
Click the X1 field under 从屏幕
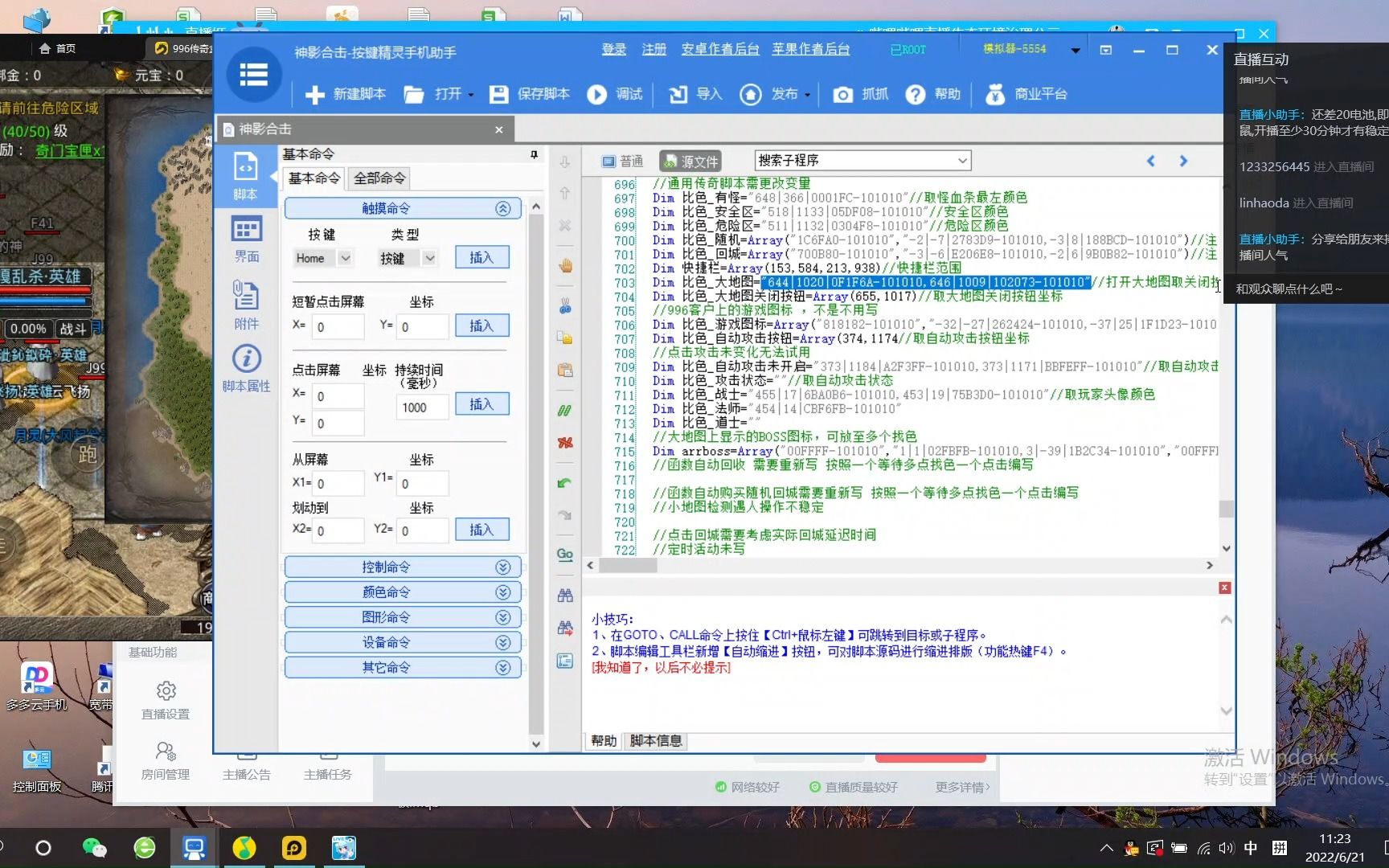(338, 483)
